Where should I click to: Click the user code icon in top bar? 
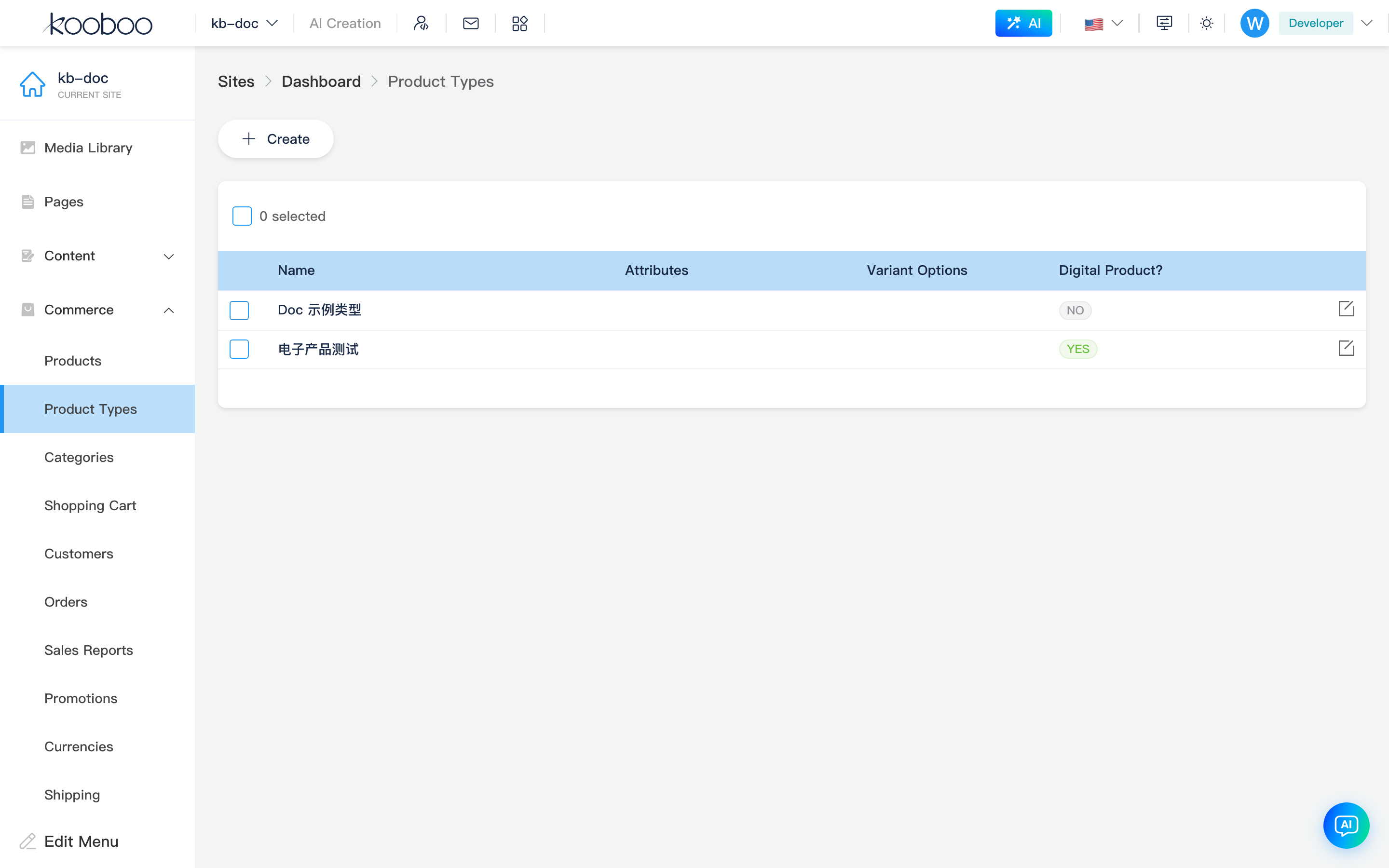pyautogui.click(x=422, y=24)
